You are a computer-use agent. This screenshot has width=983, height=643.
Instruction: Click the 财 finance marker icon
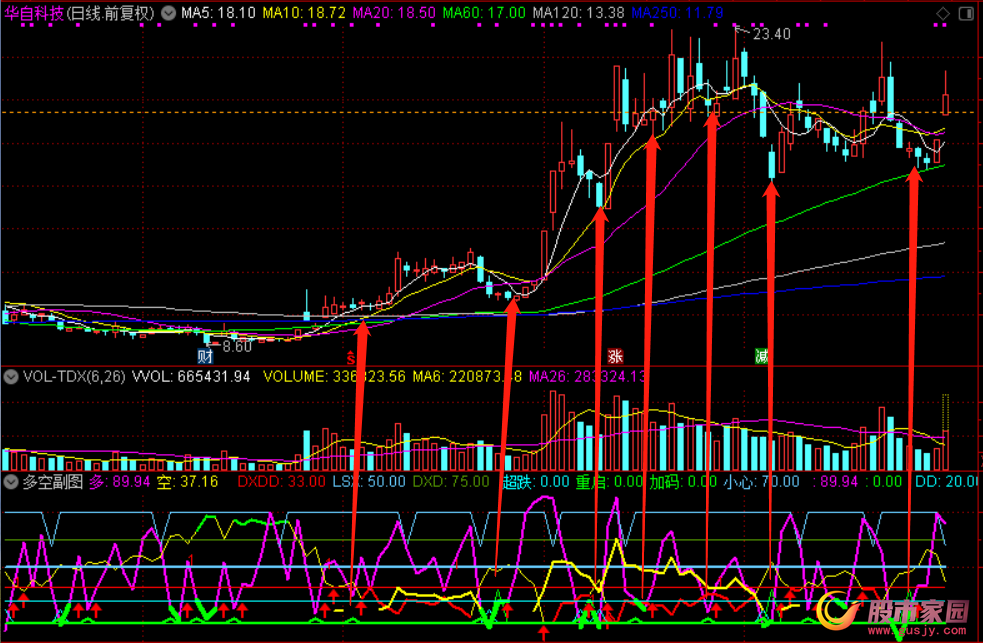pyautogui.click(x=205, y=356)
